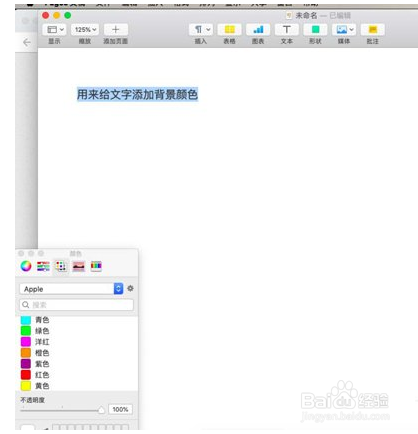The image size is (418, 434).
Task: Open the 插入 paragraph insert menu
Action: coord(201,30)
